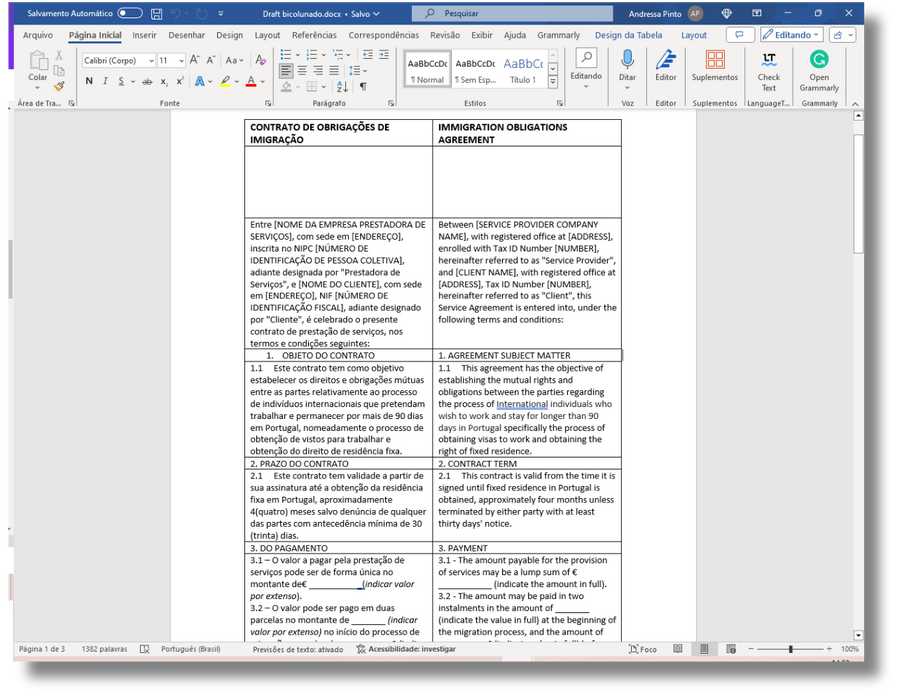
Task: Apply the Título 1 style
Action: tap(522, 69)
